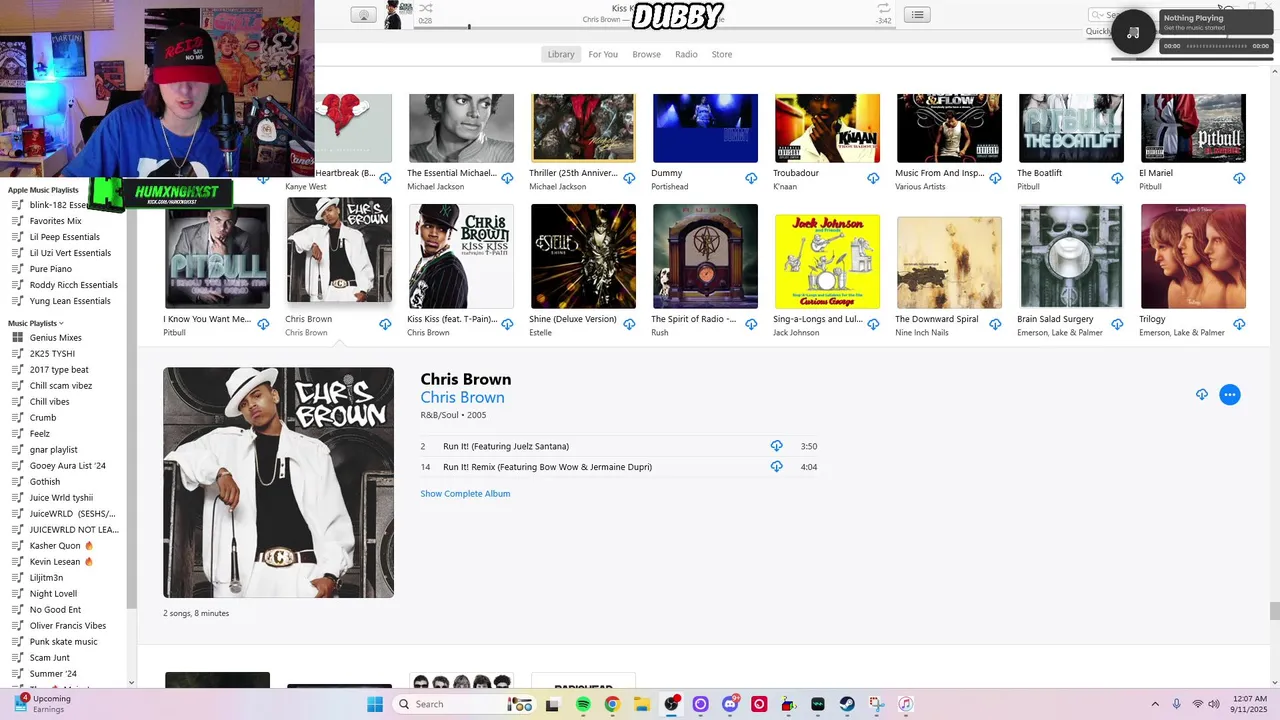Open The Downward Spiral album cover
The height and width of the screenshot is (720, 1280).
[x=949, y=263]
